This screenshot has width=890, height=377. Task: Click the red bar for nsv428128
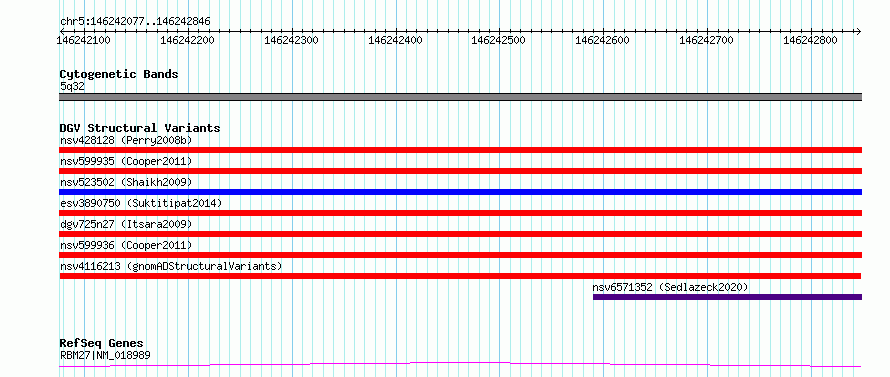(460, 150)
